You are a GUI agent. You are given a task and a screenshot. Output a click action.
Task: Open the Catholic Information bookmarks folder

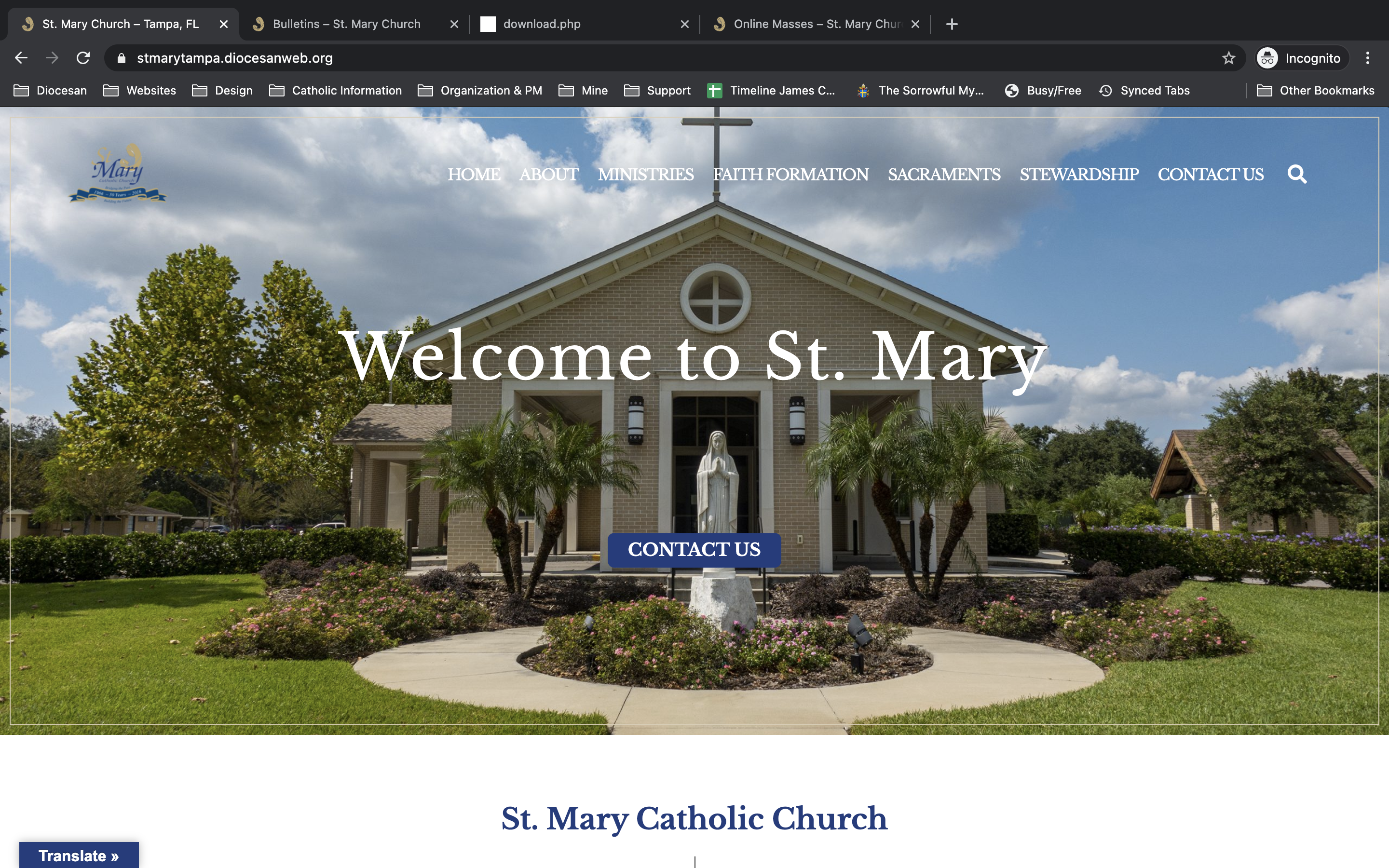click(335, 90)
